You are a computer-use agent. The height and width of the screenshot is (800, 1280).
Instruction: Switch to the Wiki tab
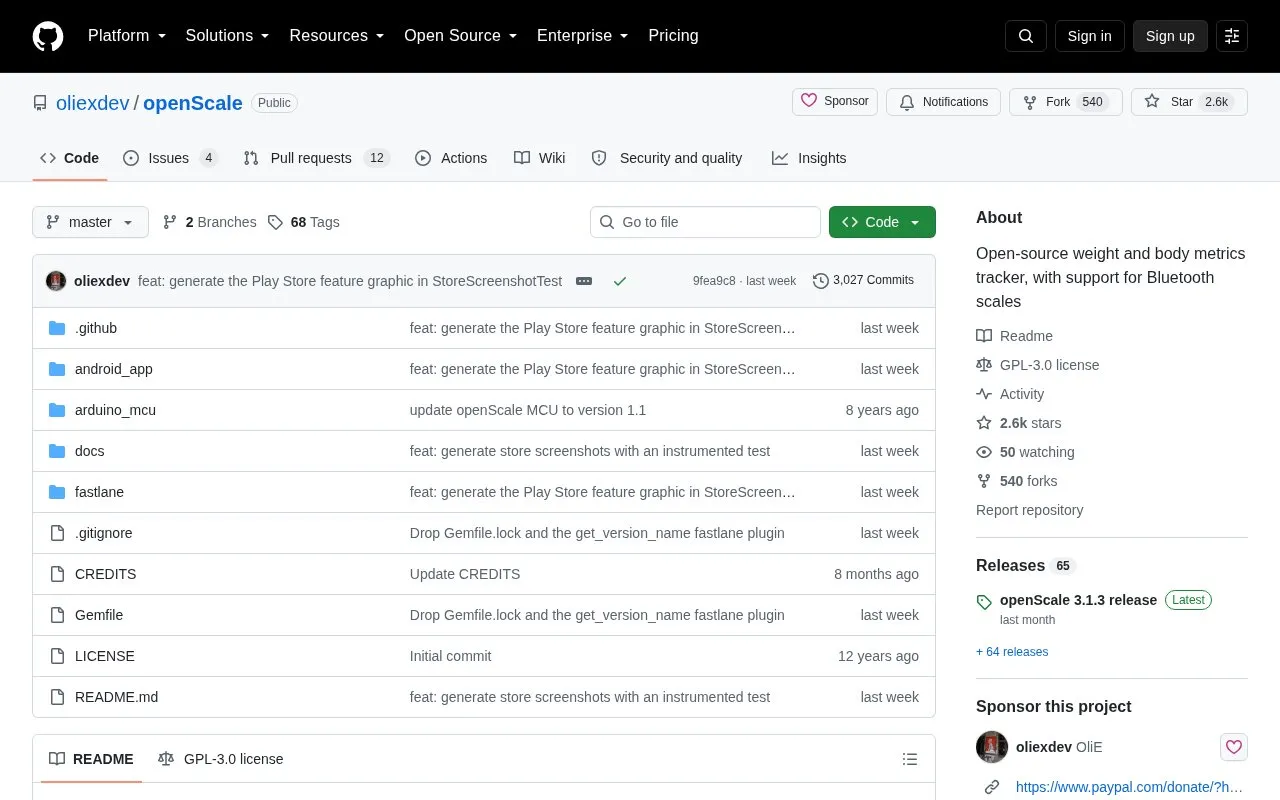click(539, 158)
